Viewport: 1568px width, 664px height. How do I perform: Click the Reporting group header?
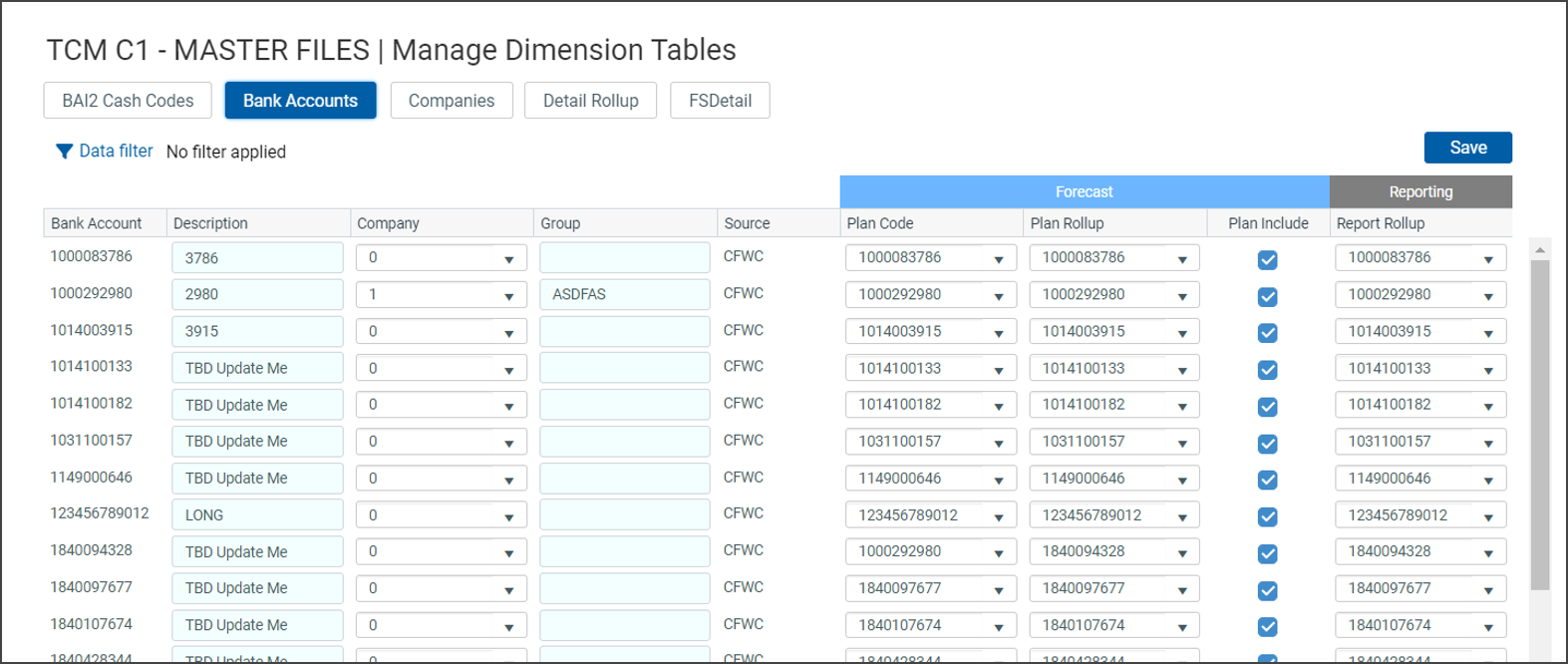(x=1420, y=191)
